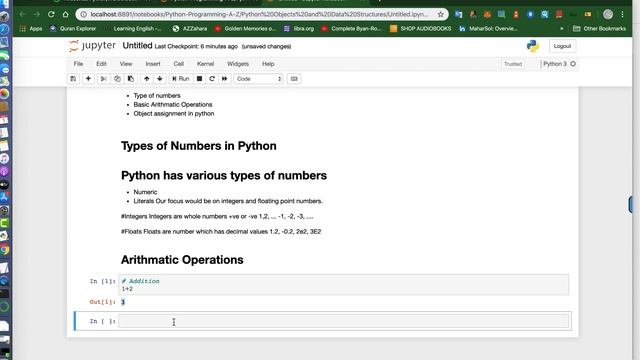
Task: Open the SHOP AUDIOBOOKS bookmark
Action: click(420, 29)
